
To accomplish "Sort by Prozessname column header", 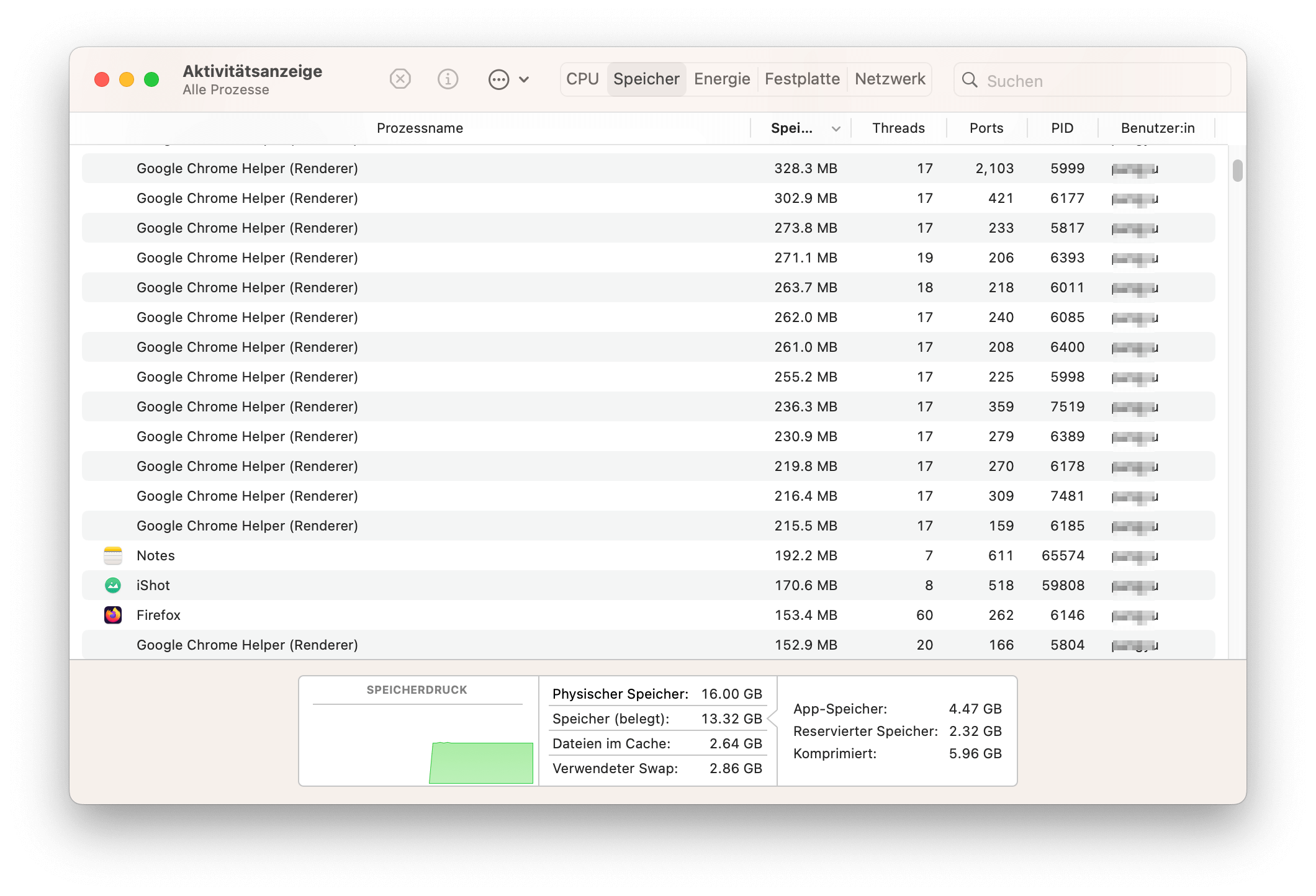I will 420,128.
